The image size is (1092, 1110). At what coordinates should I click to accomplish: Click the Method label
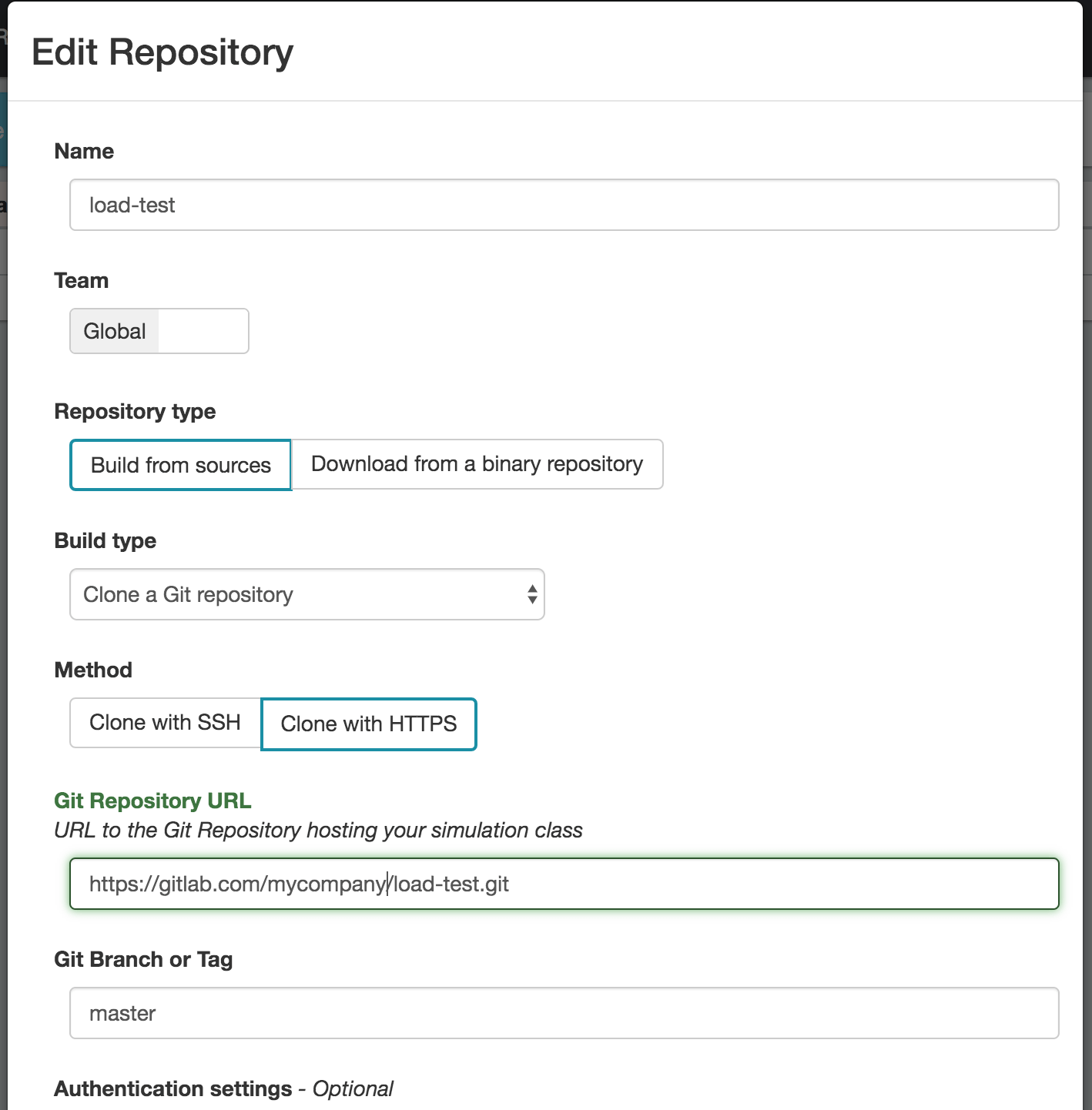click(93, 670)
